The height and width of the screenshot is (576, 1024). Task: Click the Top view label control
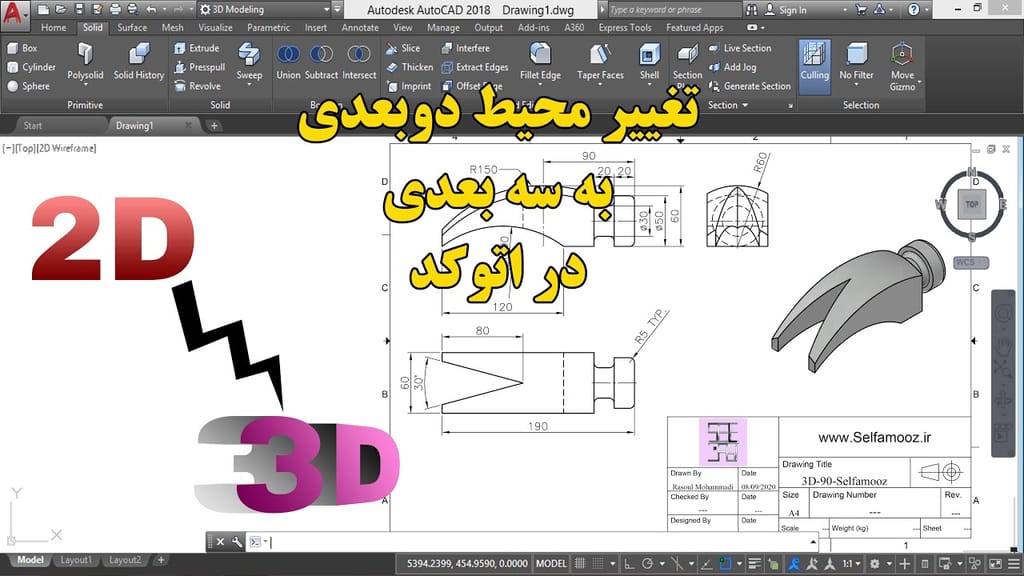[25, 148]
